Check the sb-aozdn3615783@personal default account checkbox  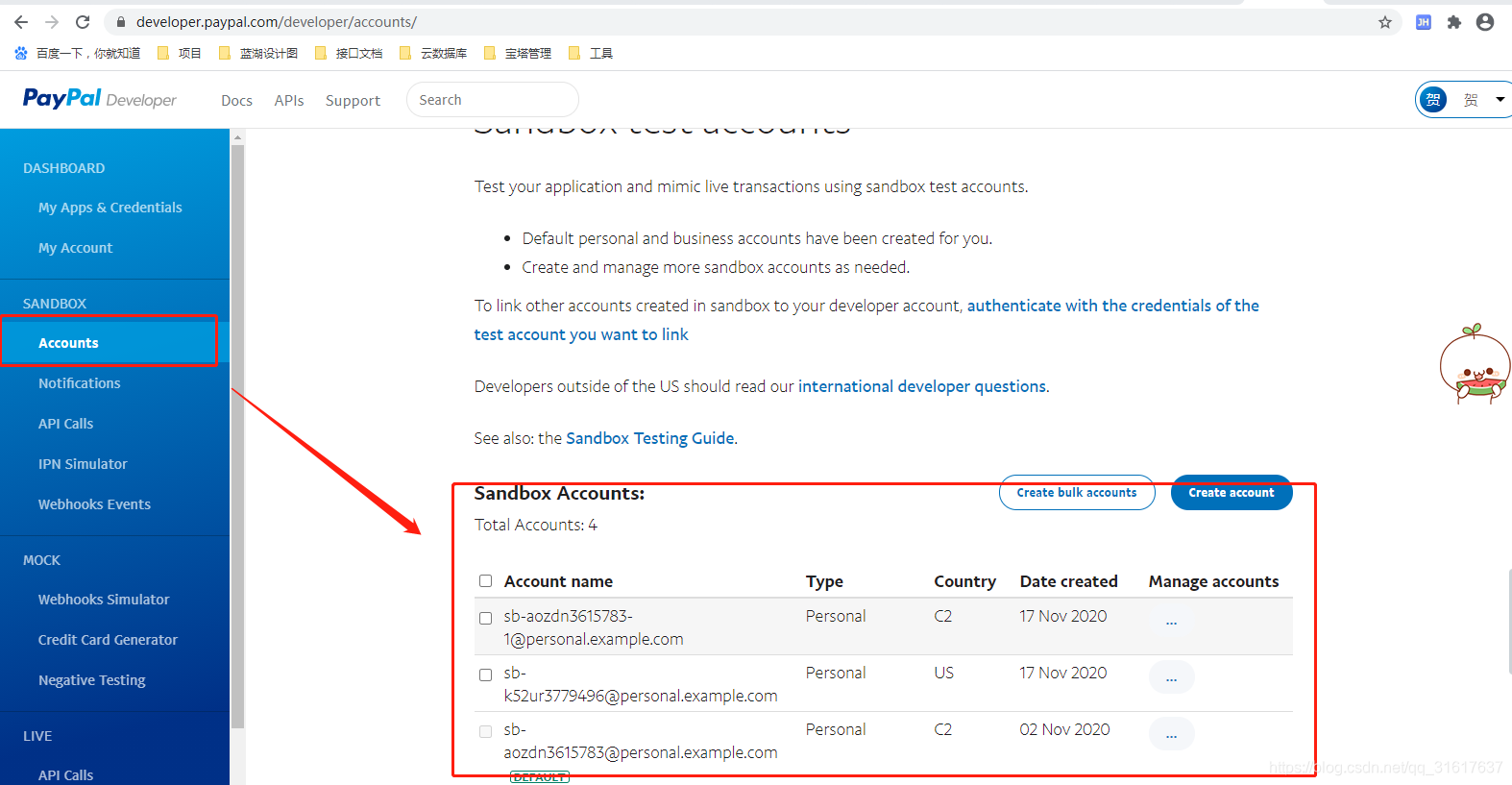[485, 731]
